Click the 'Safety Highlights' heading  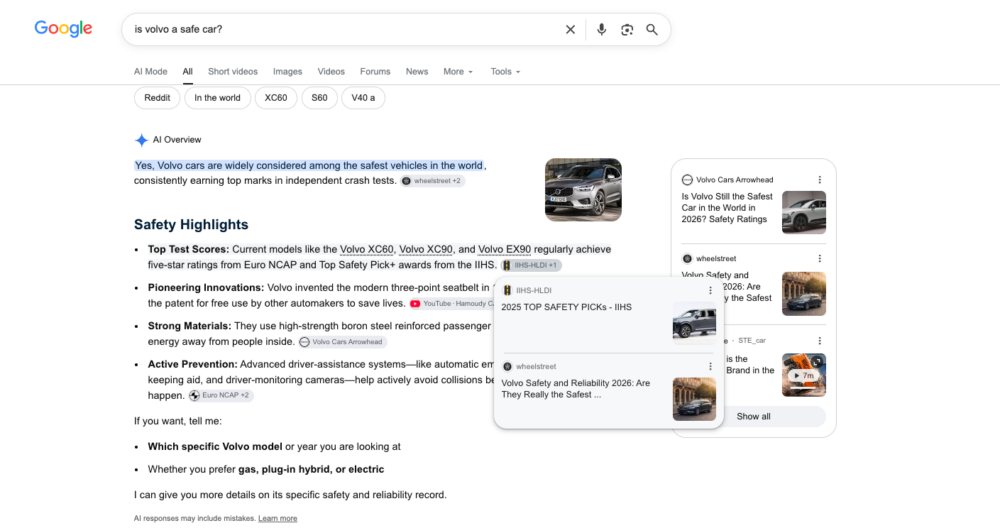[191, 224]
